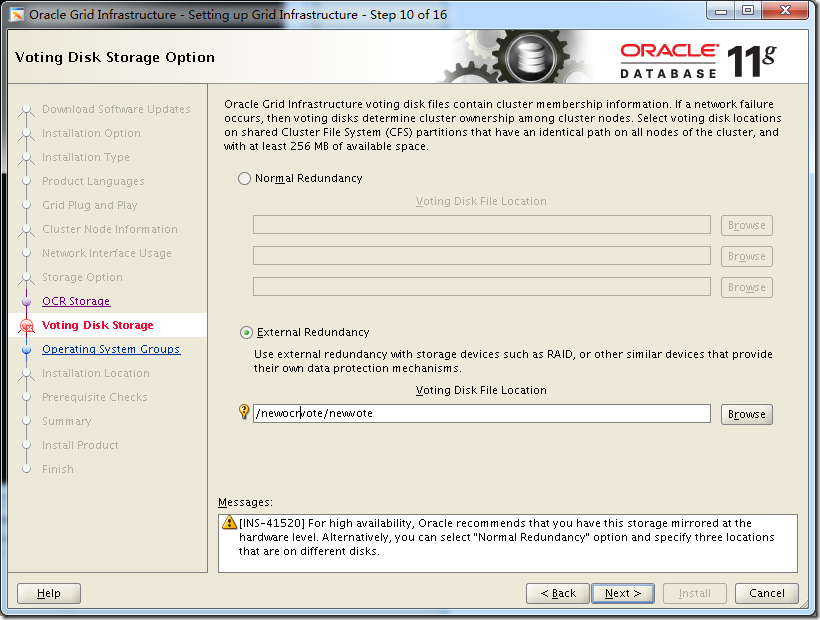Click the Finish step

(58, 469)
